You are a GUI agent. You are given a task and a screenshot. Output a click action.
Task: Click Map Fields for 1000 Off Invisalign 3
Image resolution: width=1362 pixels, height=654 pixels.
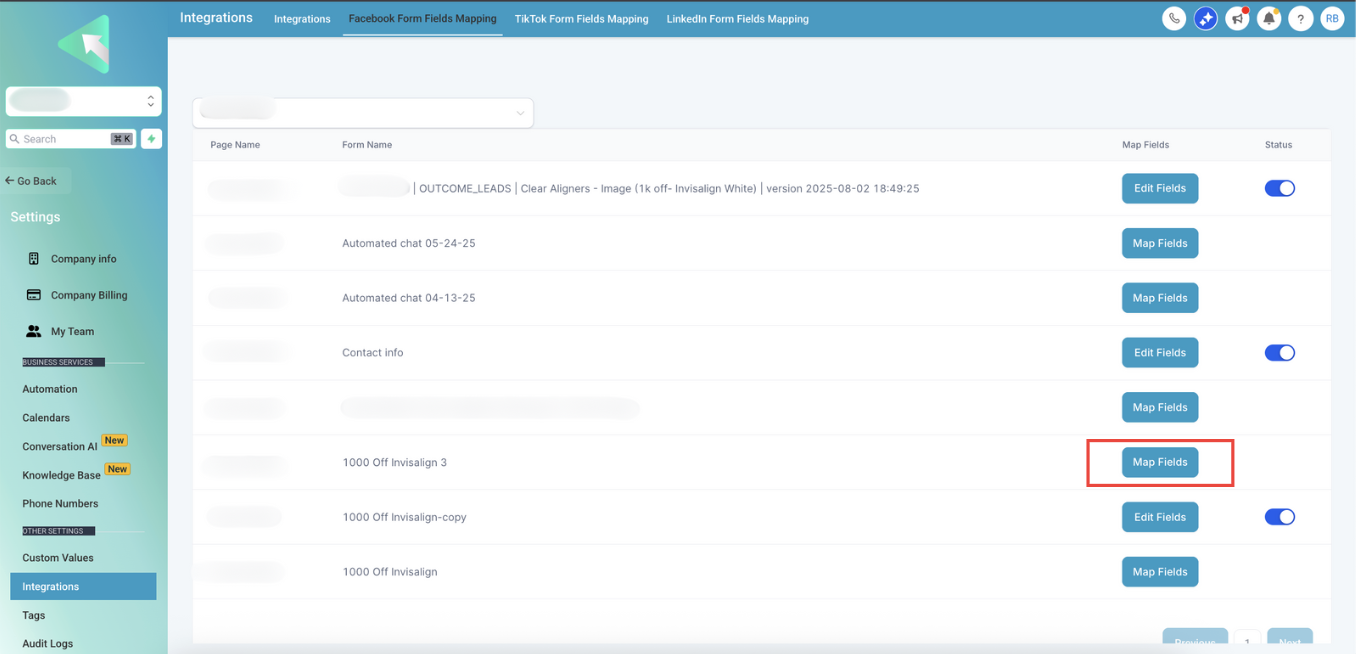pyautogui.click(x=1160, y=462)
